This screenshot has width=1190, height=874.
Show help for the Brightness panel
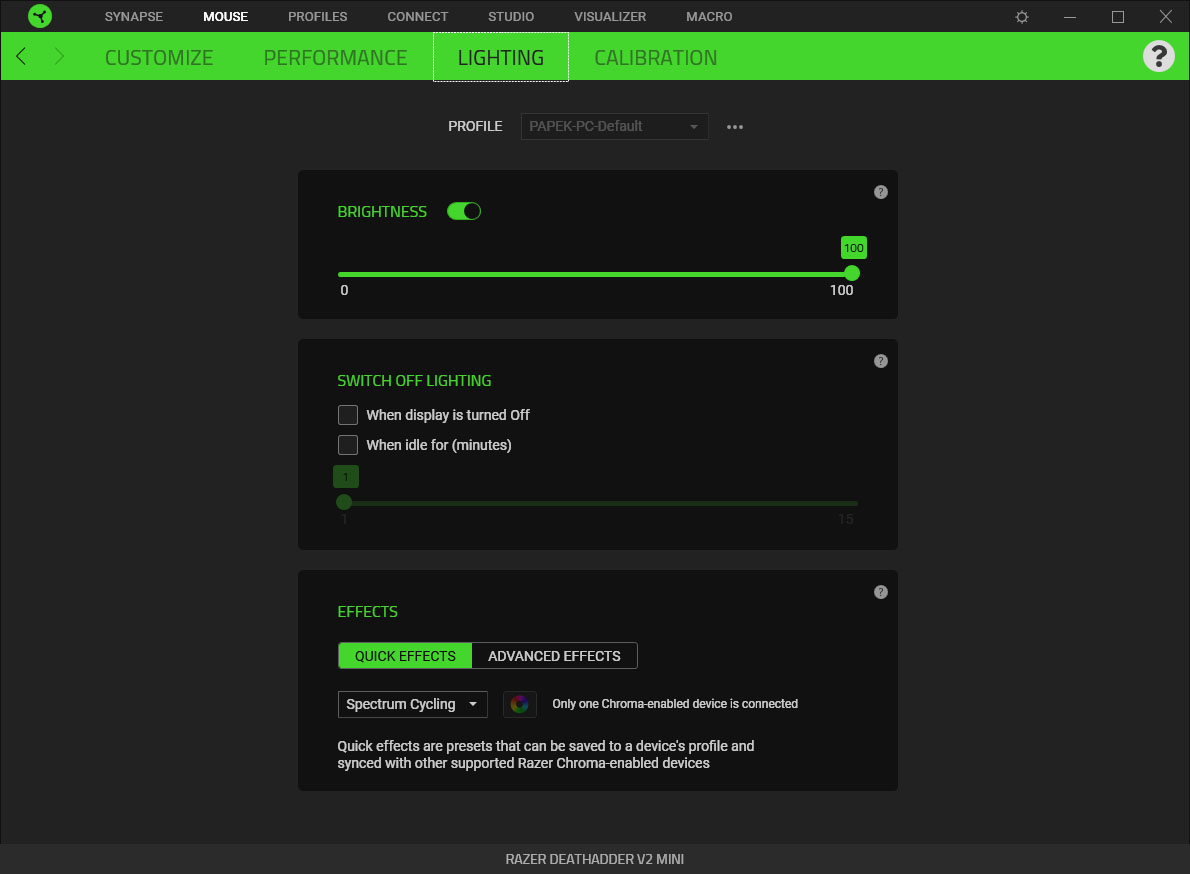tap(880, 192)
